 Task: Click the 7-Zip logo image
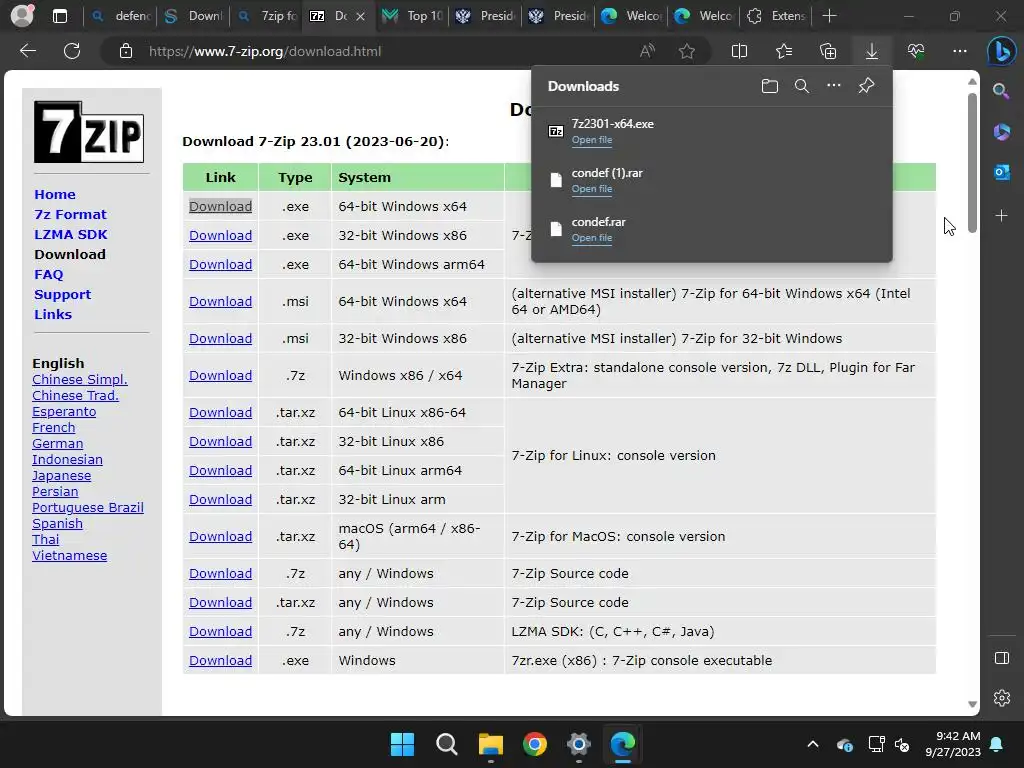tap(89, 132)
